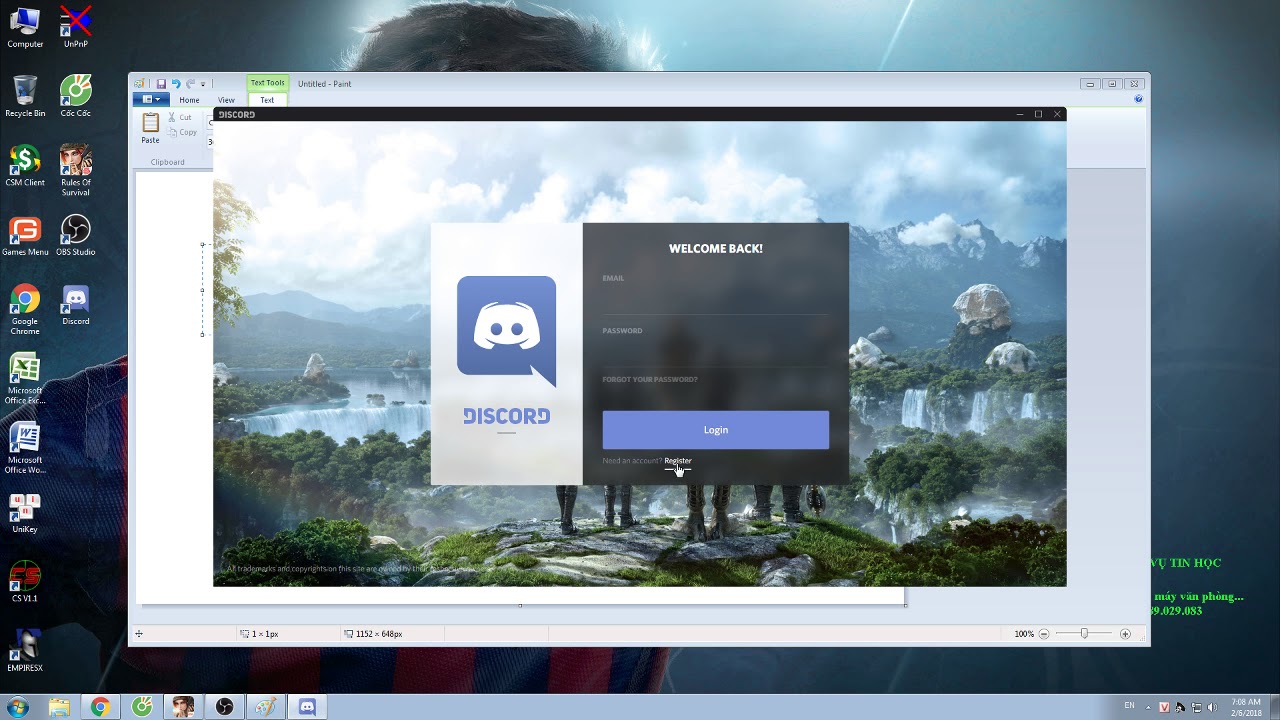Click the Text Tools contextual tab header
Viewport: 1280px width, 720px height.
point(267,83)
